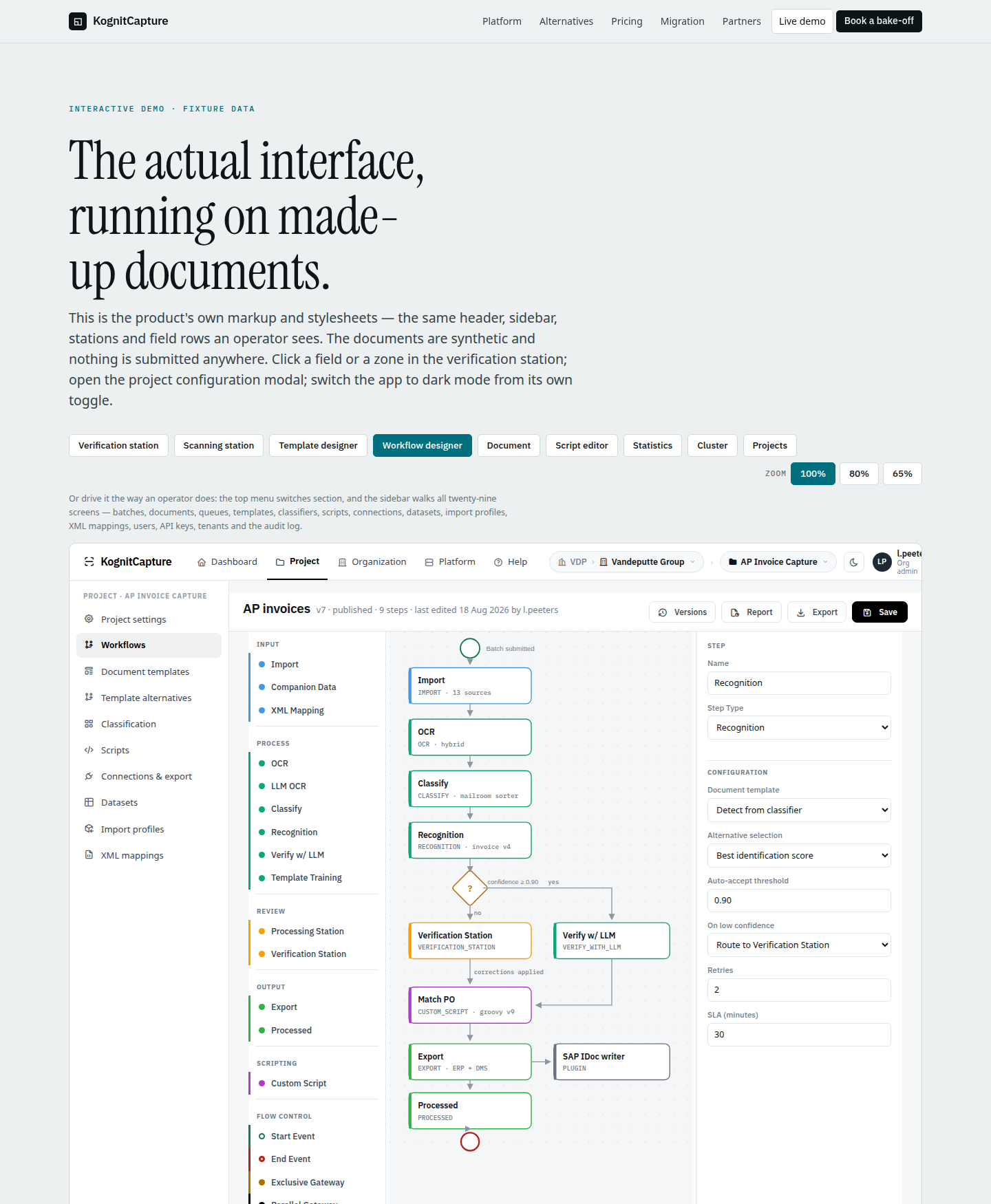Open the Pricing page link

tap(627, 21)
